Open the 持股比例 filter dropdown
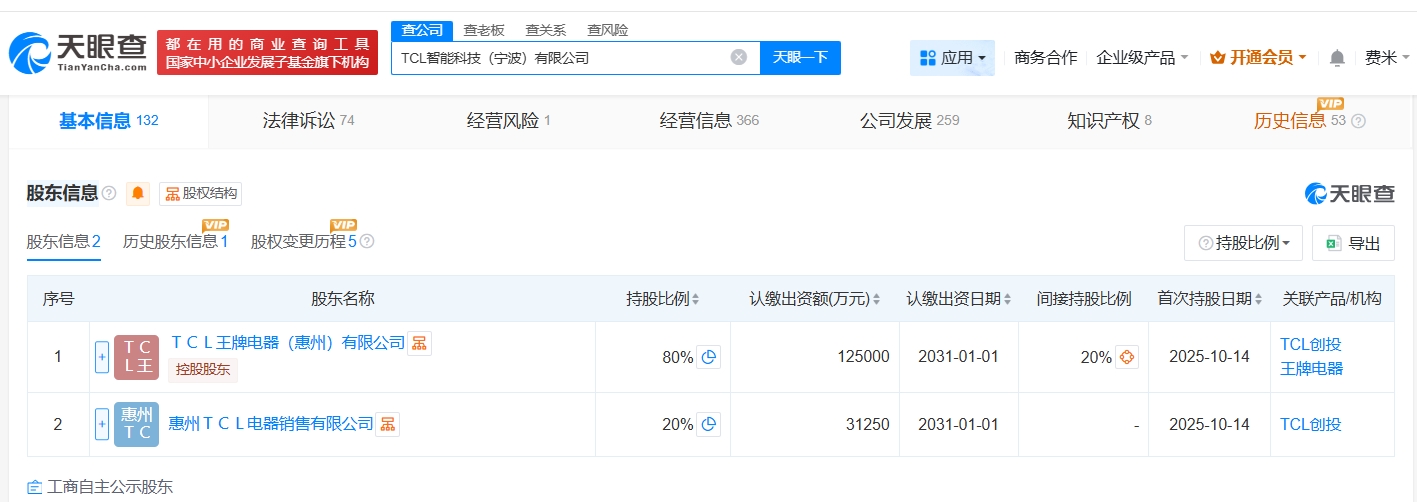Screen dimensions: 1417x502 click(x=1243, y=243)
